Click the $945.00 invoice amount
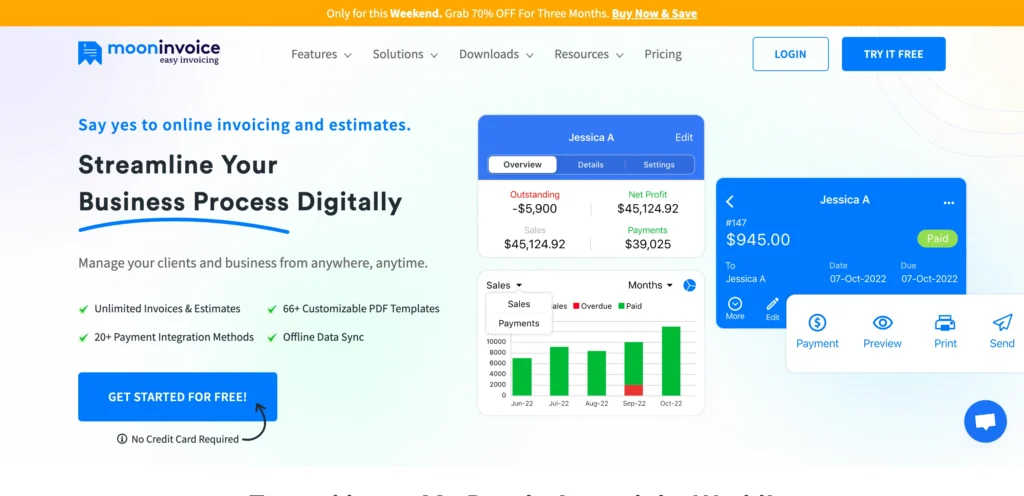1024x496 pixels. 758,240
